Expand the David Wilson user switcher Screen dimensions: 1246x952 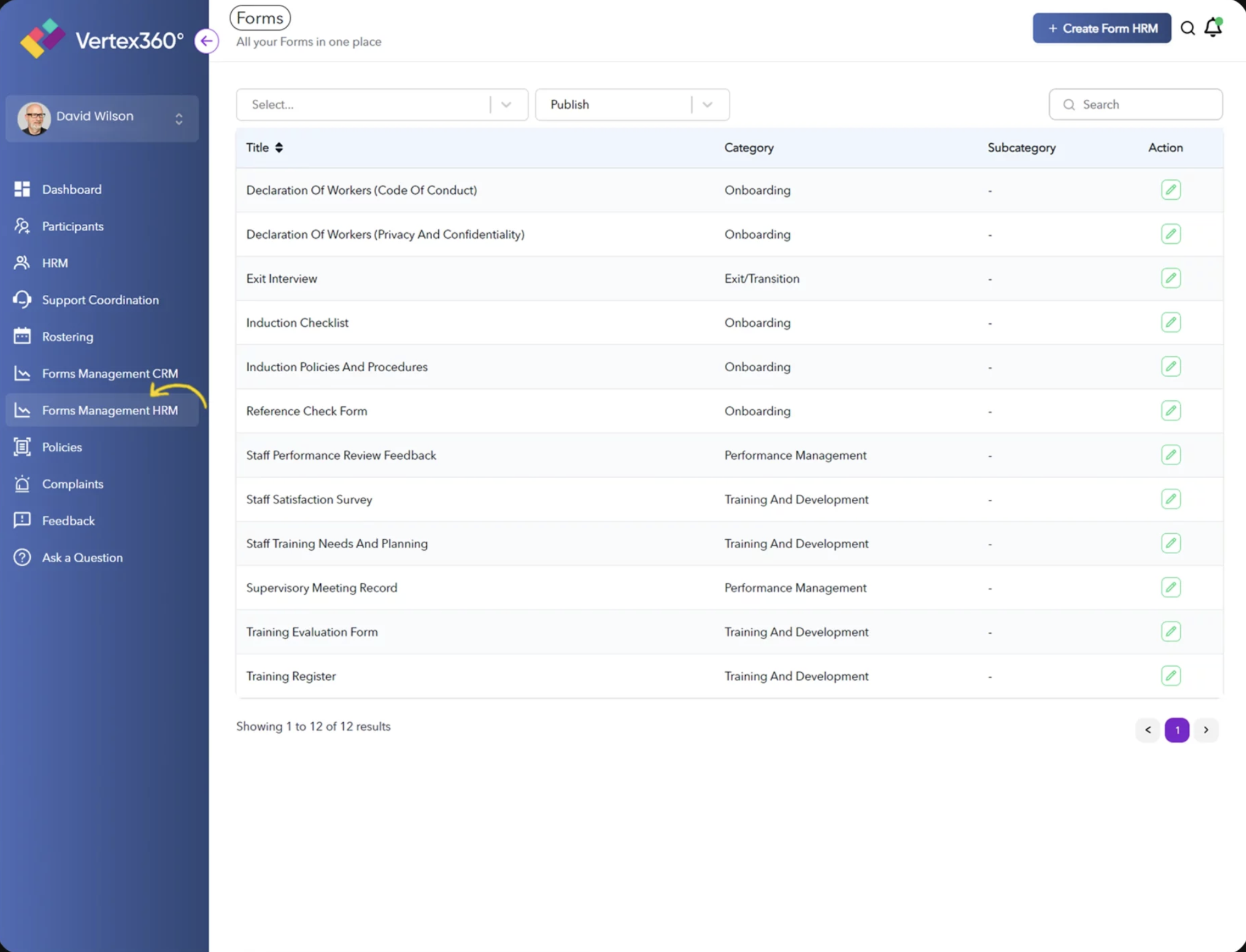179,119
